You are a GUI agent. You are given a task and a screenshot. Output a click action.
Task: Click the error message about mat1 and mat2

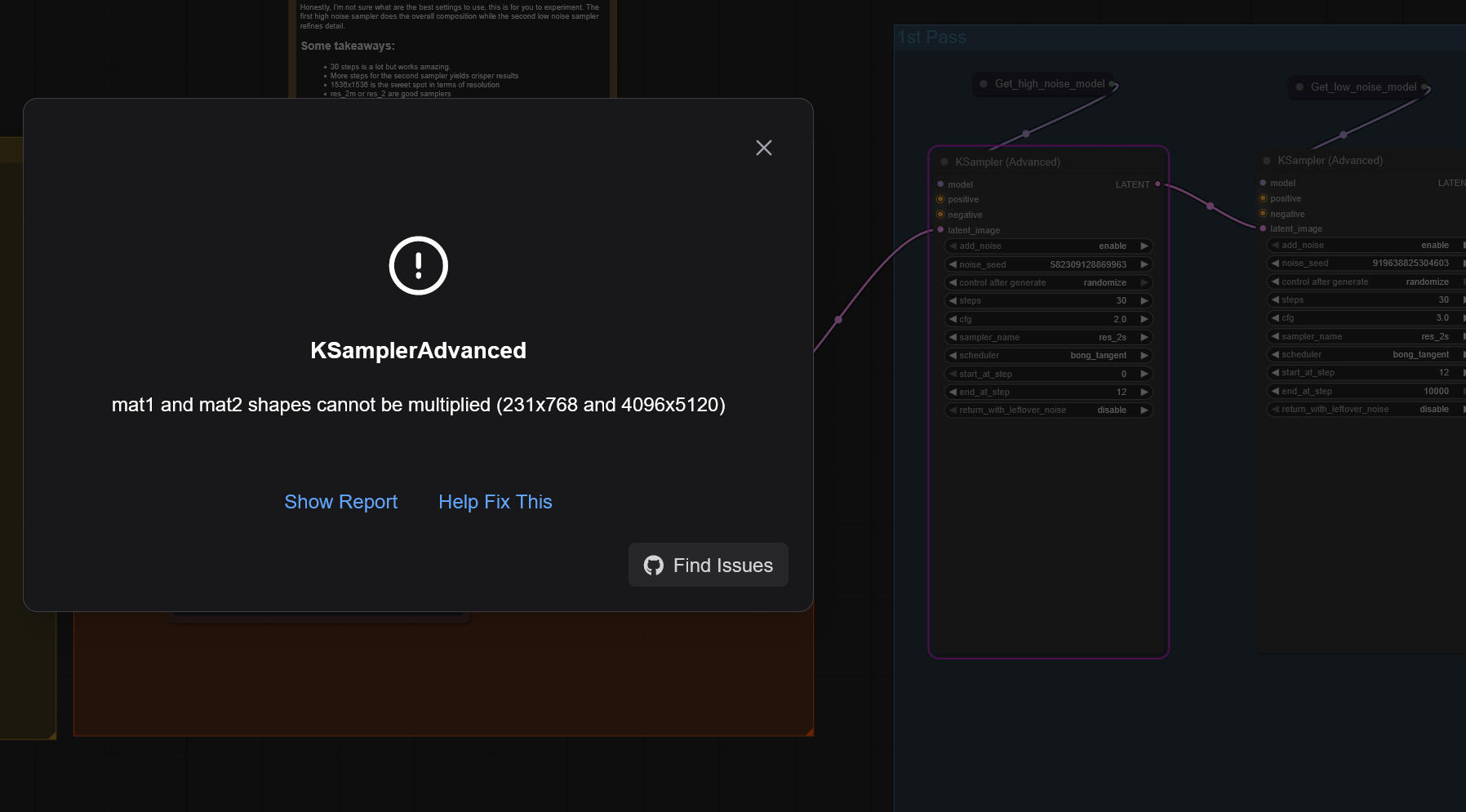coord(419,405)
